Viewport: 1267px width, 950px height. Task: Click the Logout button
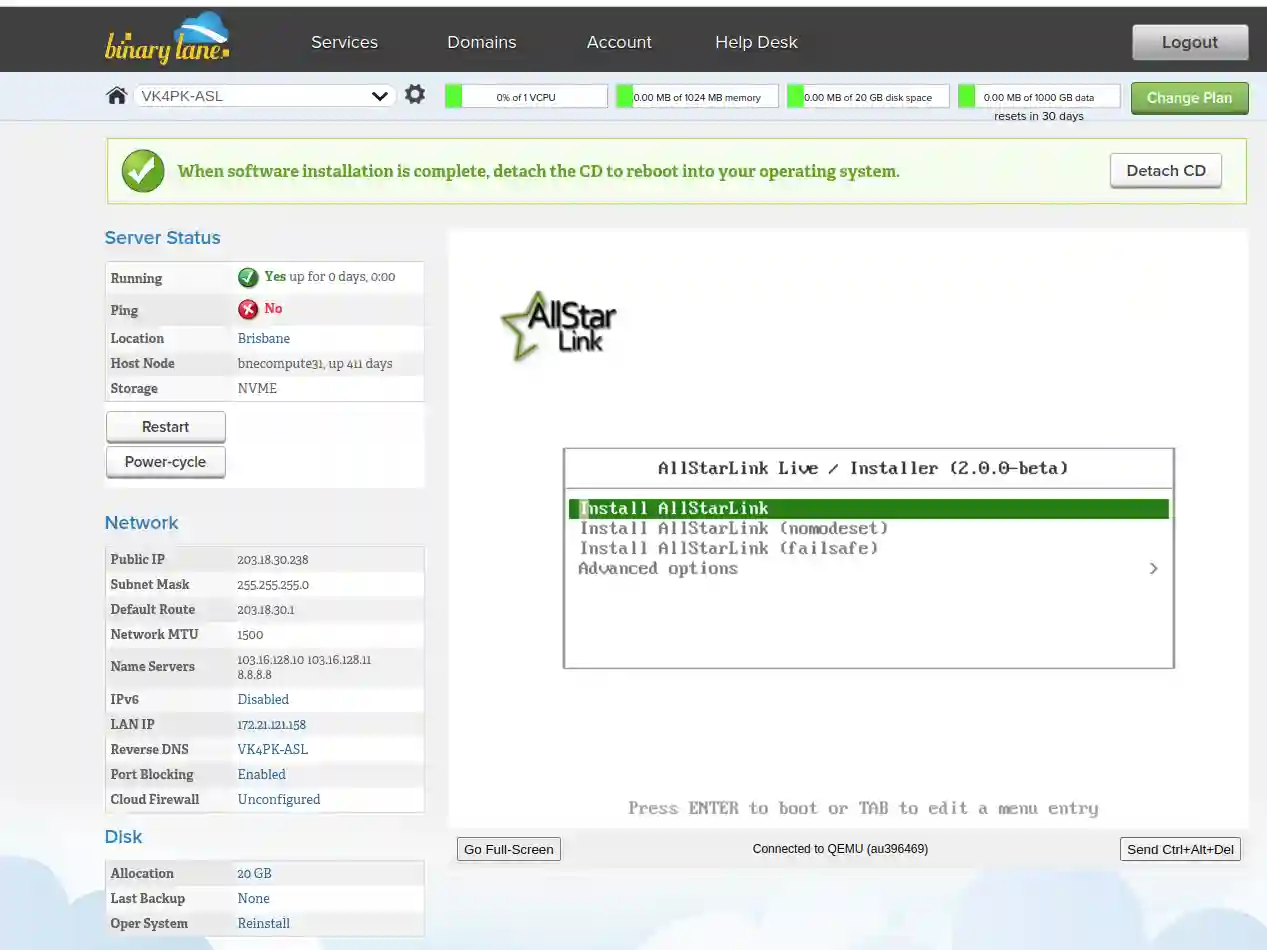(1189, 42)
